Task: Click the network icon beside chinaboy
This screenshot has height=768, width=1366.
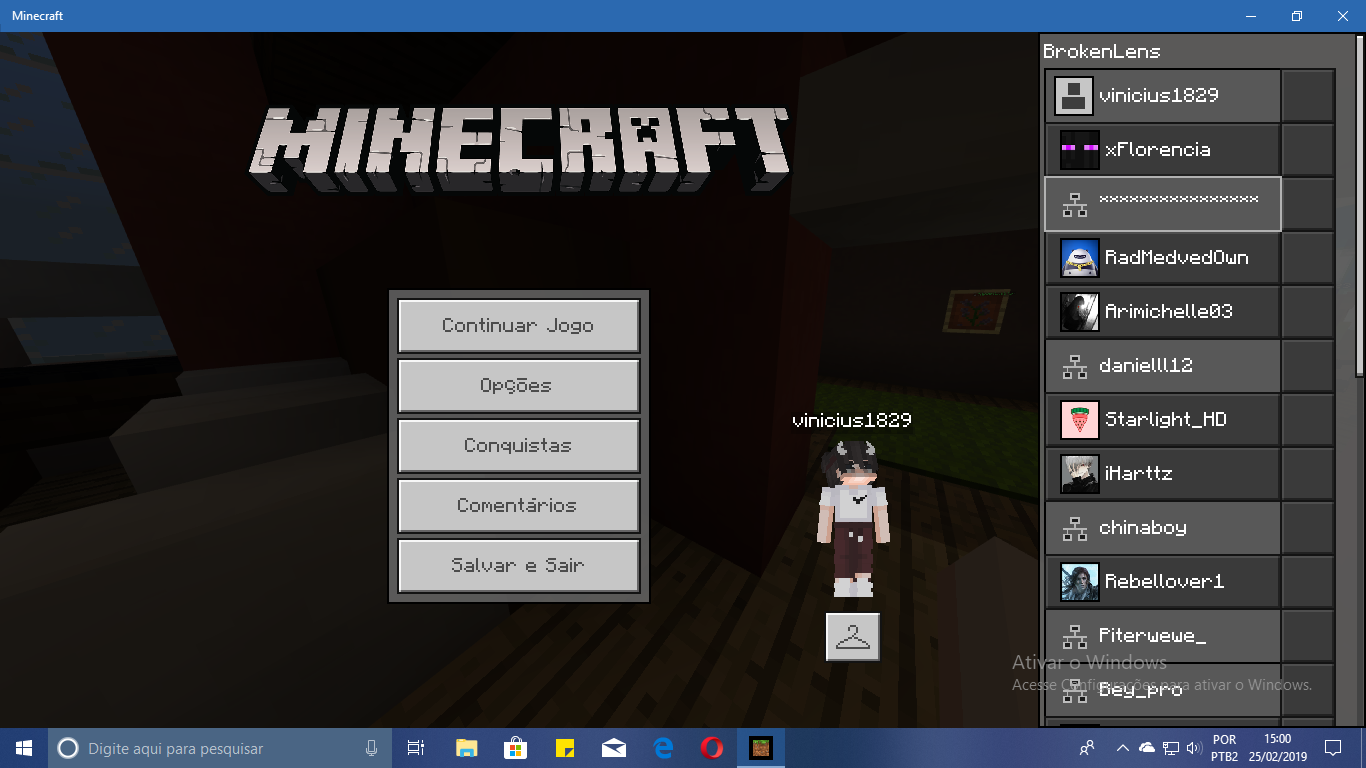Action: pos(1074,528)
